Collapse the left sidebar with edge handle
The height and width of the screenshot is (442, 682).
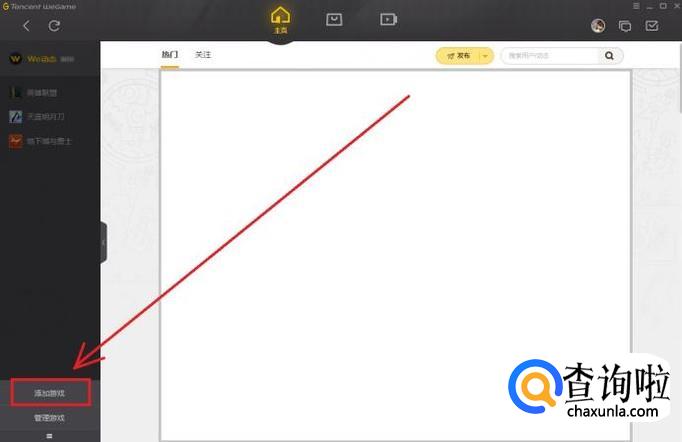tap(104, 242)
